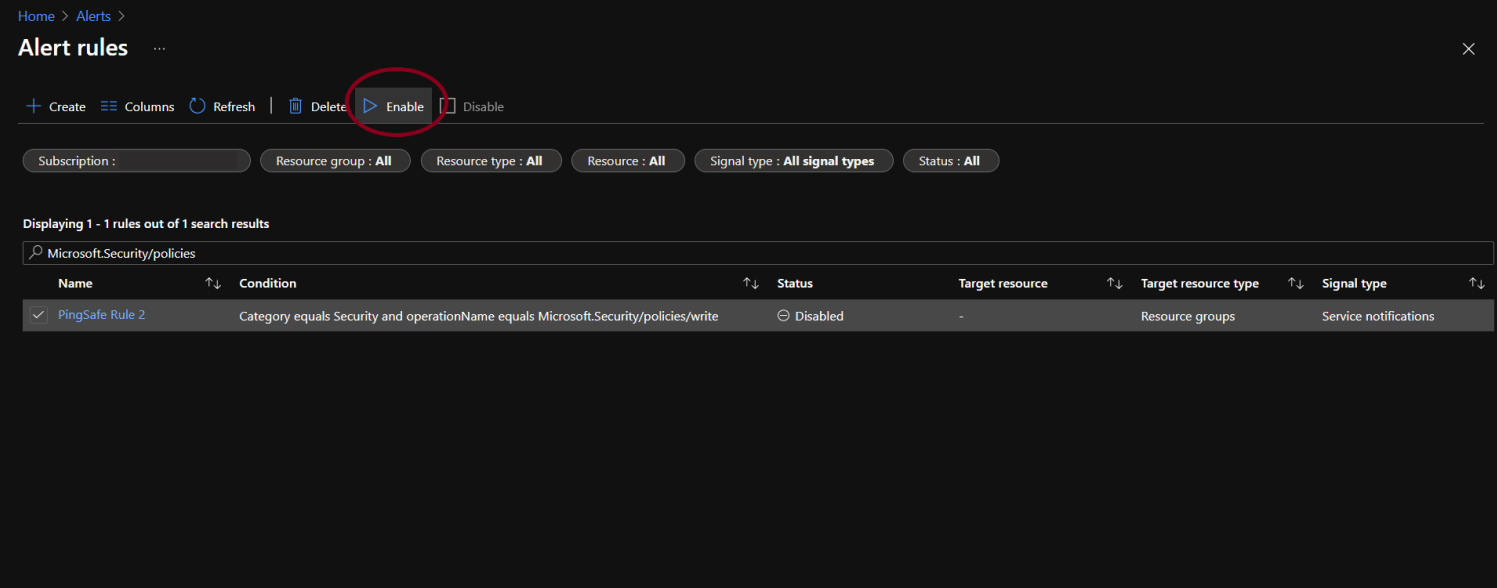Open the Columns chooser icon
The width and height of the screenshot is (1497, 588).
109,106
